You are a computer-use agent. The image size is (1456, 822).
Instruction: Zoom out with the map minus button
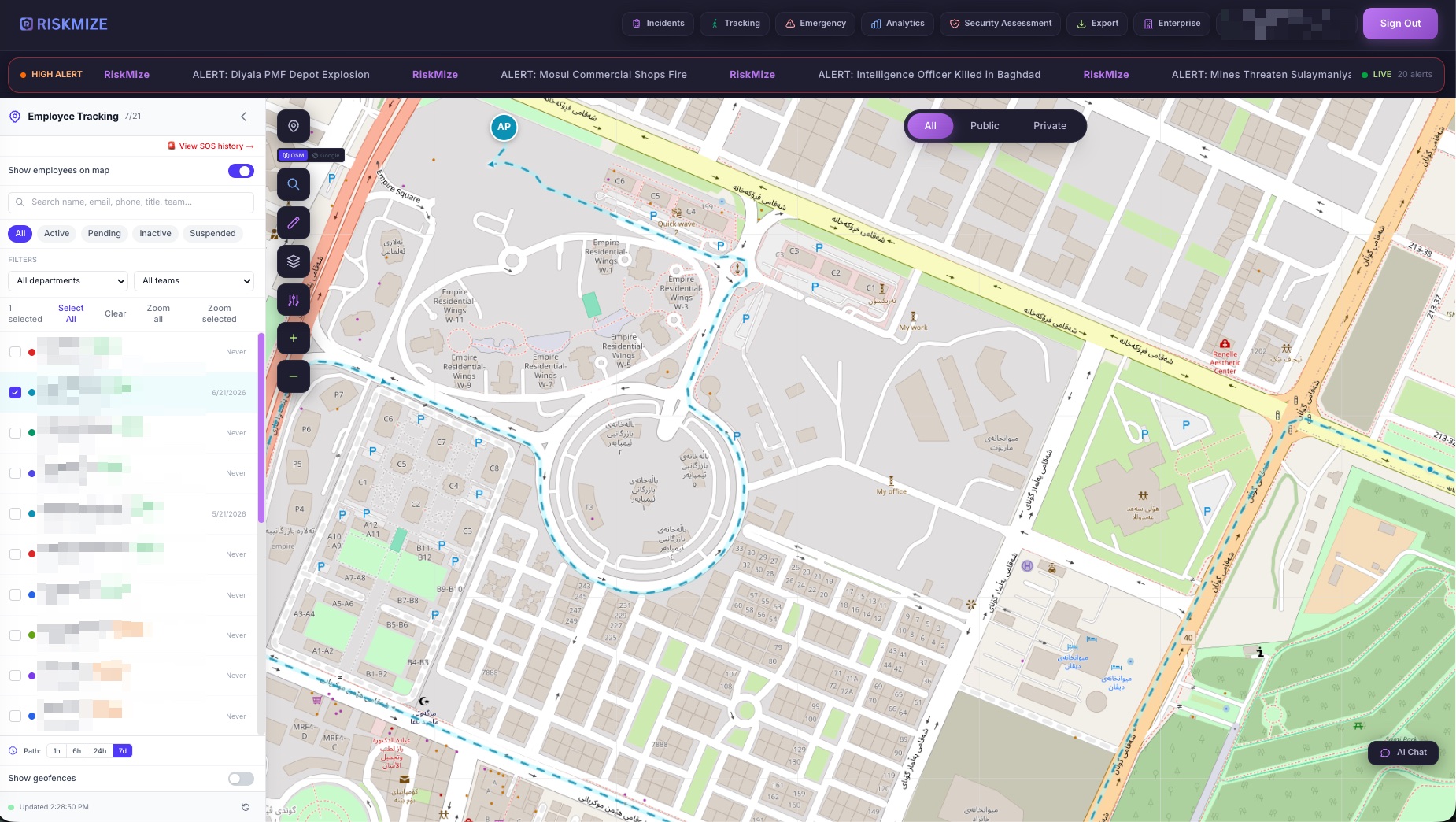294,376
